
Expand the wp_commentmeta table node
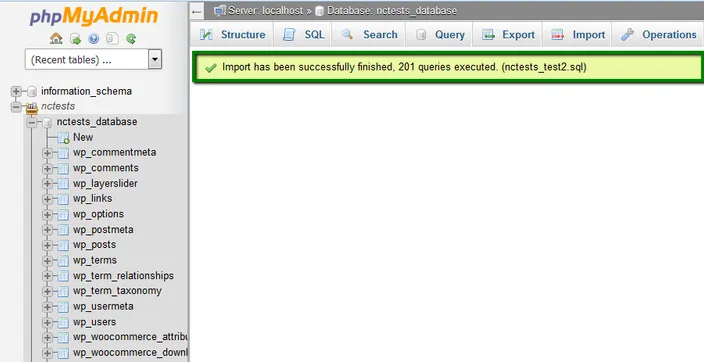click(x=47, y=153)
